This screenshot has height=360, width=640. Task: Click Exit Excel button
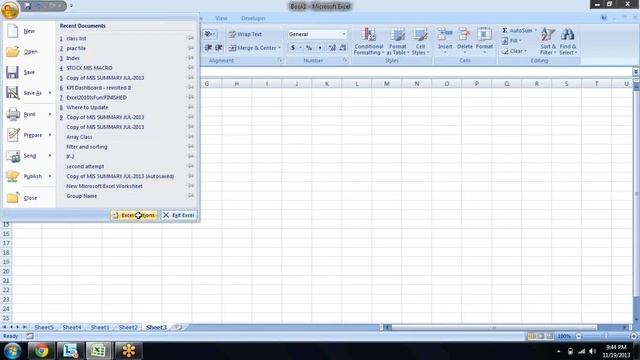click(x=179, y=215)
